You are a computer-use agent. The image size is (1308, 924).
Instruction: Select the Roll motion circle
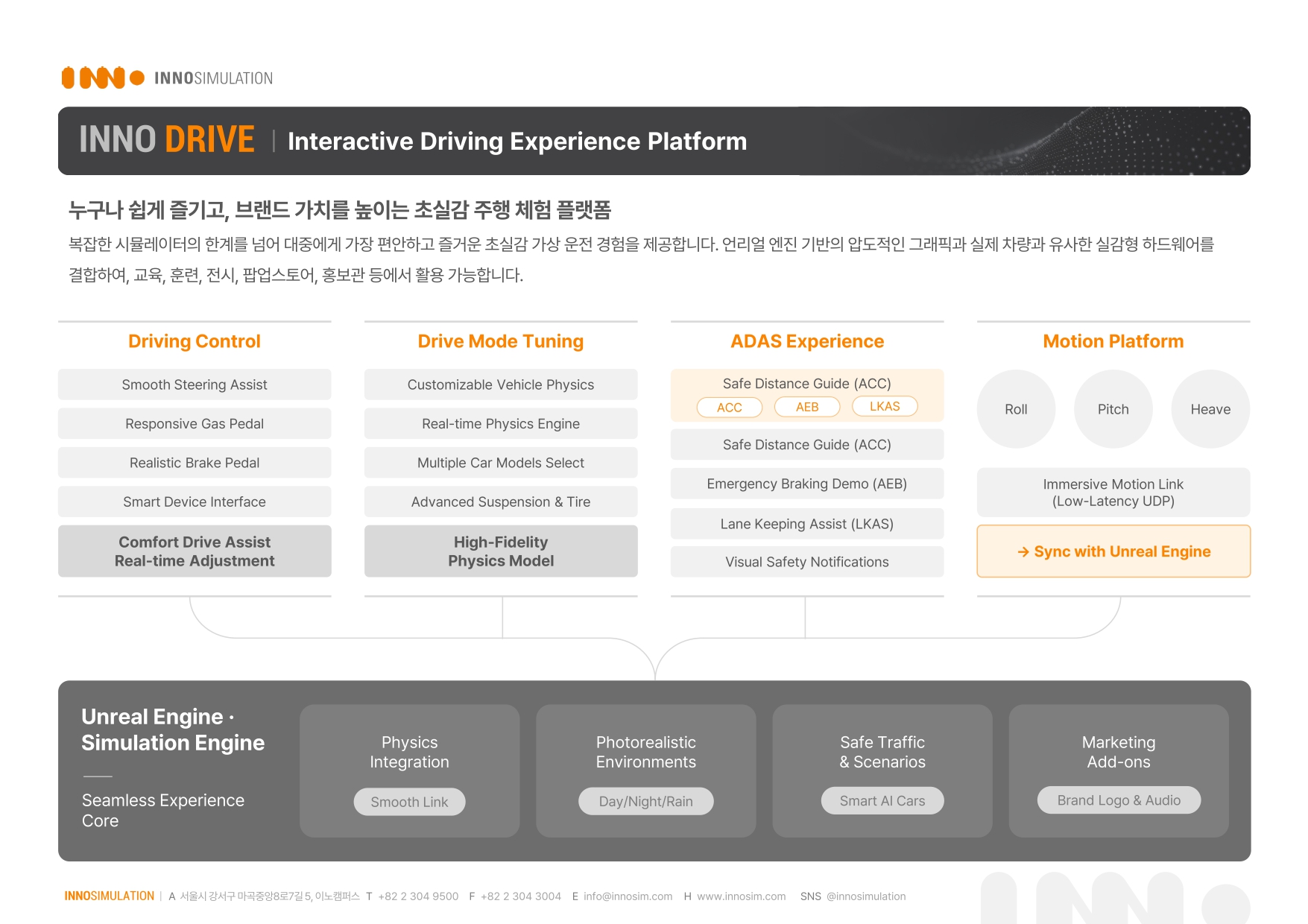1016,409
